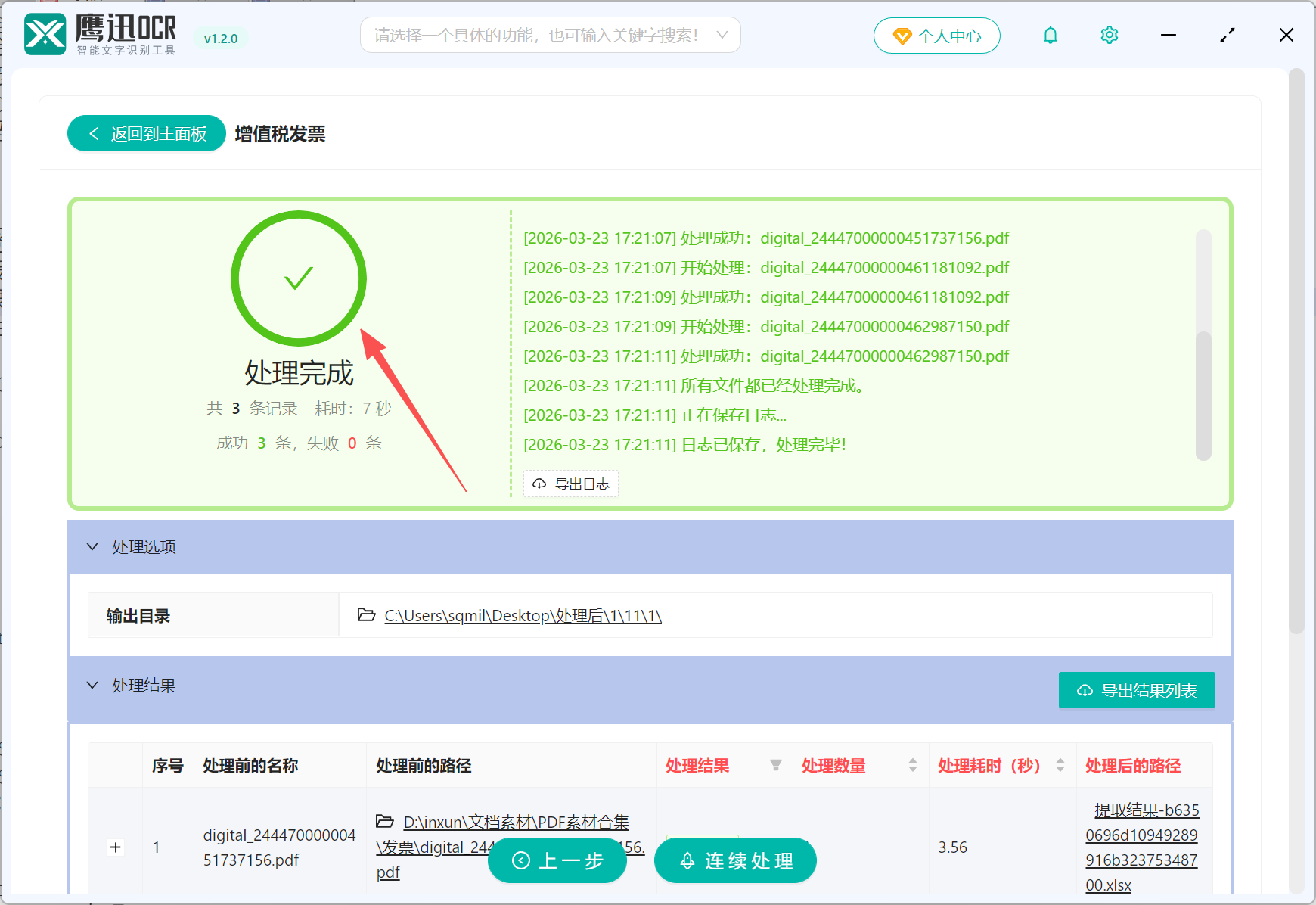Screen dimensions: 1316x905
Task: Open the notification bell
Action: click(x=1050, y=35)
